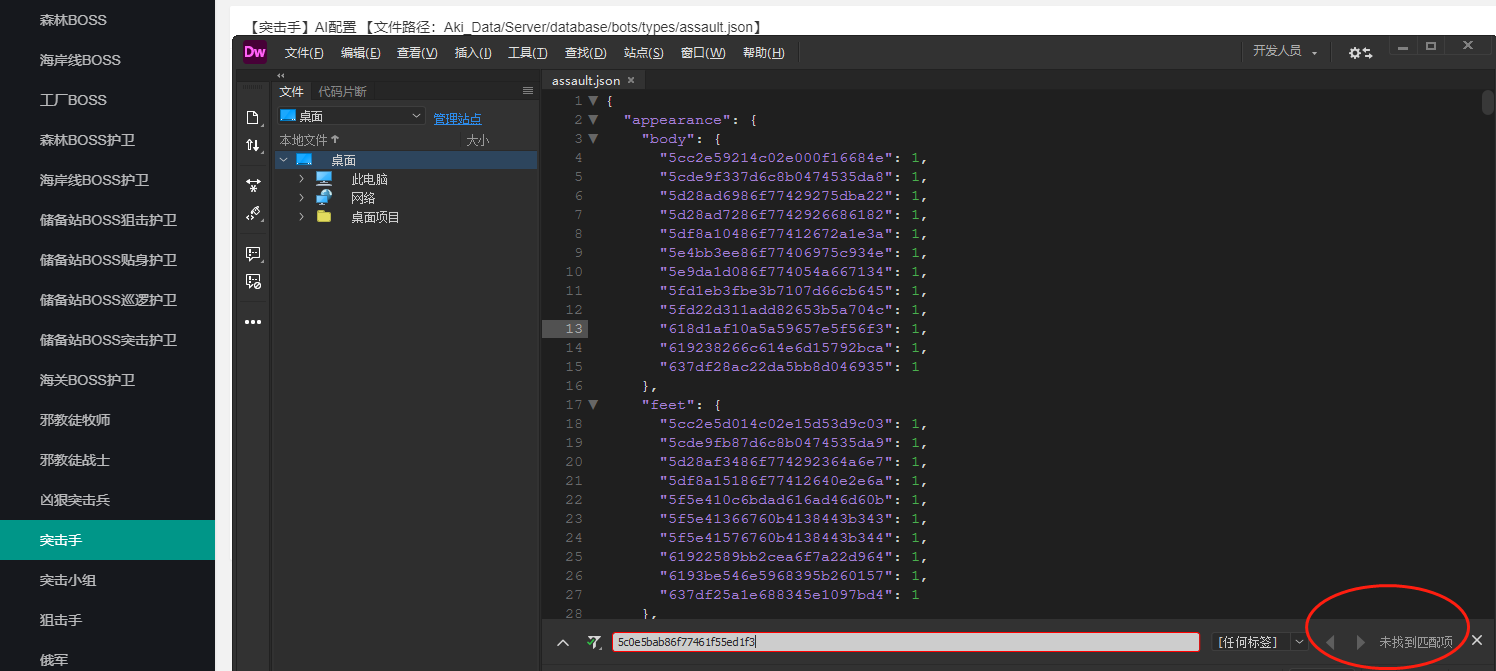Collapse the "appearance" code fold arrow
This screenshot has width=1496, height=671.
(x=593, y=120)
